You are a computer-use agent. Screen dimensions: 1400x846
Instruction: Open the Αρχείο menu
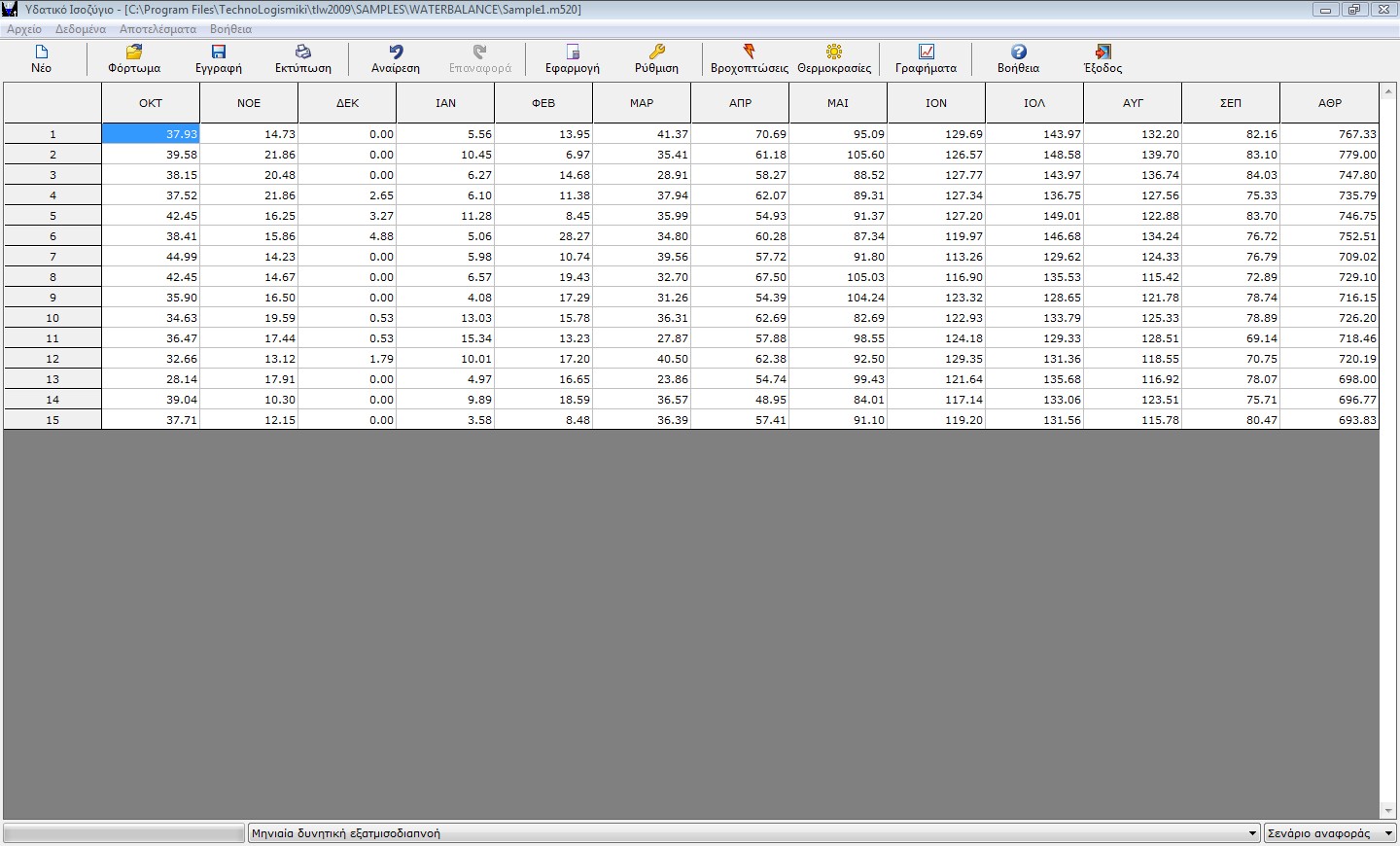[24, 29]
